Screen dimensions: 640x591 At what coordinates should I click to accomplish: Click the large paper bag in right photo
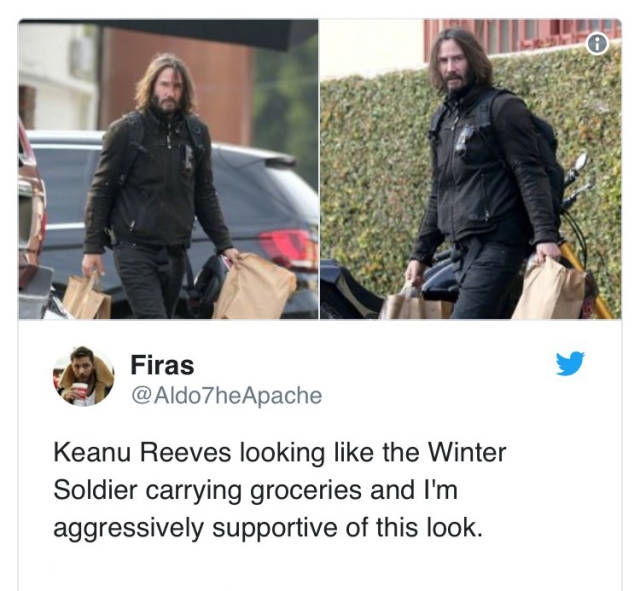coord(549,291)
